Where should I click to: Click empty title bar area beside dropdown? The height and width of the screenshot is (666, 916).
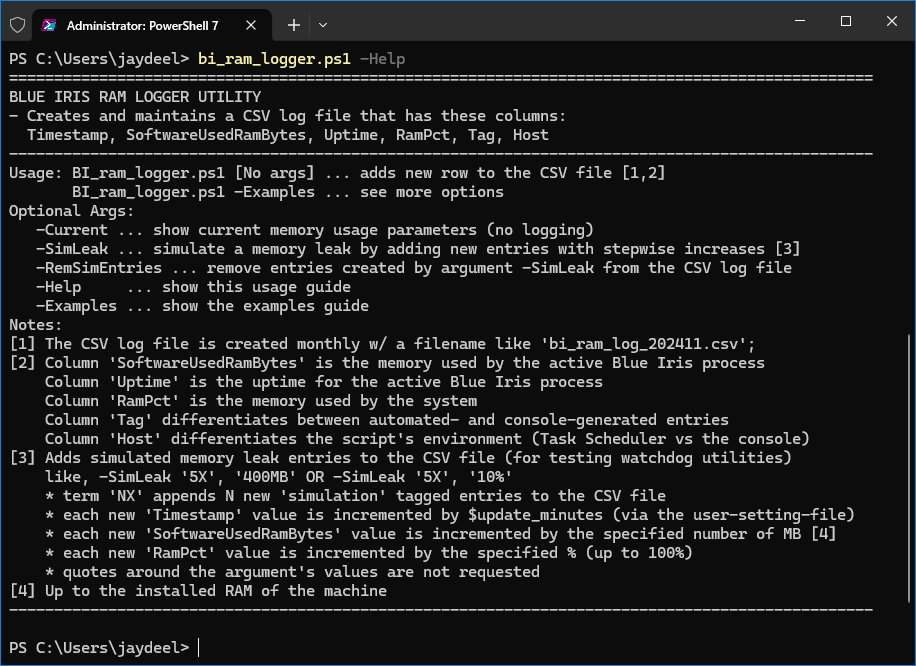(555, 21)
